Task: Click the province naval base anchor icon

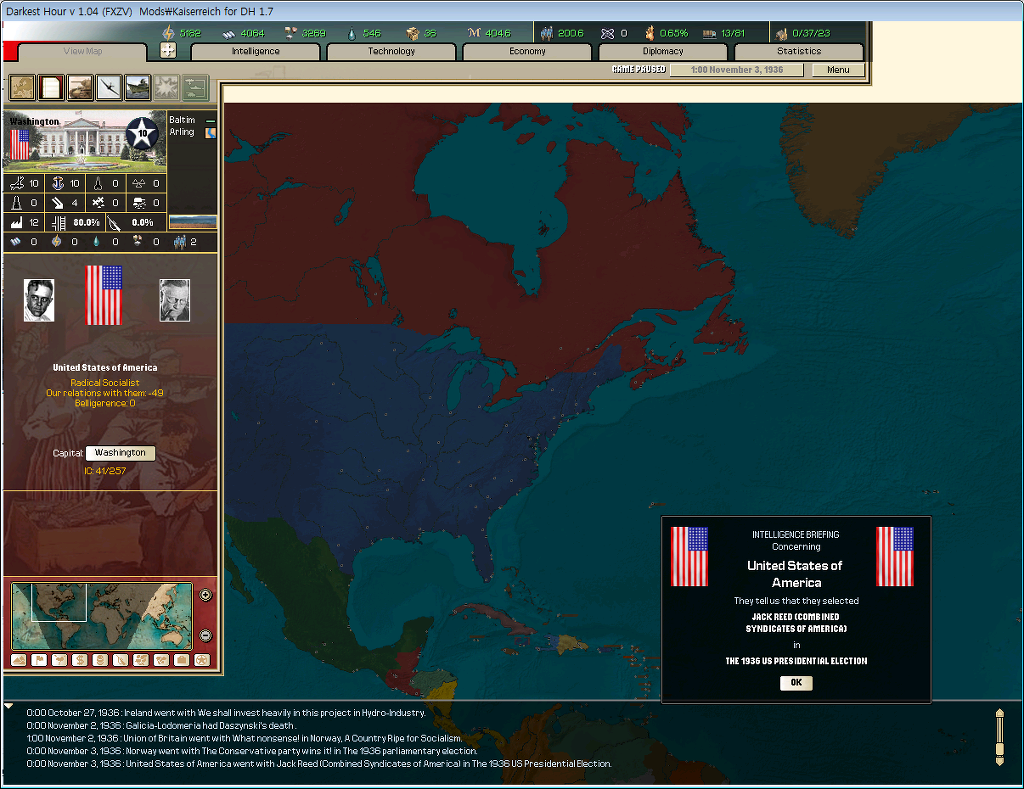Action: pyautogui.click(x=57, y=184)
